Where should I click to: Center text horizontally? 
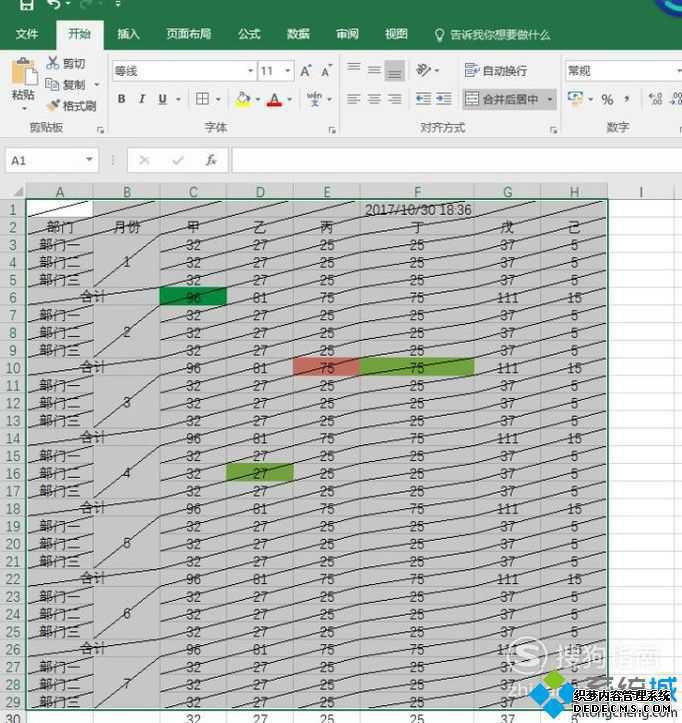[374, 99]
